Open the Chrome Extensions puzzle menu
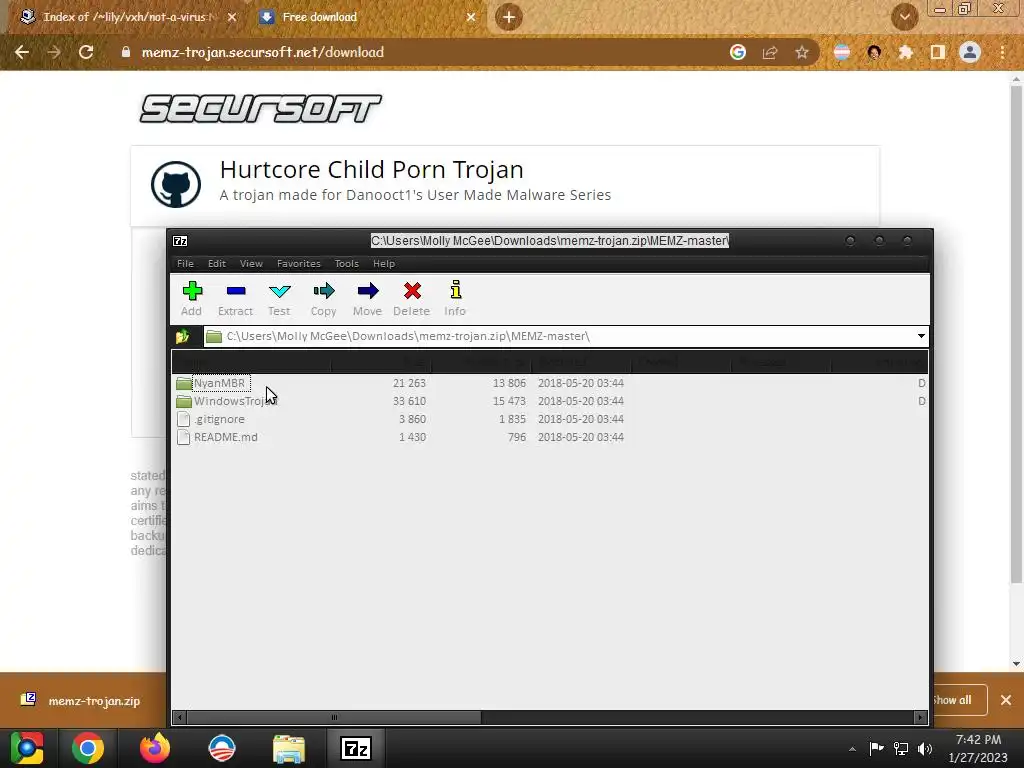 tap(906, 52)
